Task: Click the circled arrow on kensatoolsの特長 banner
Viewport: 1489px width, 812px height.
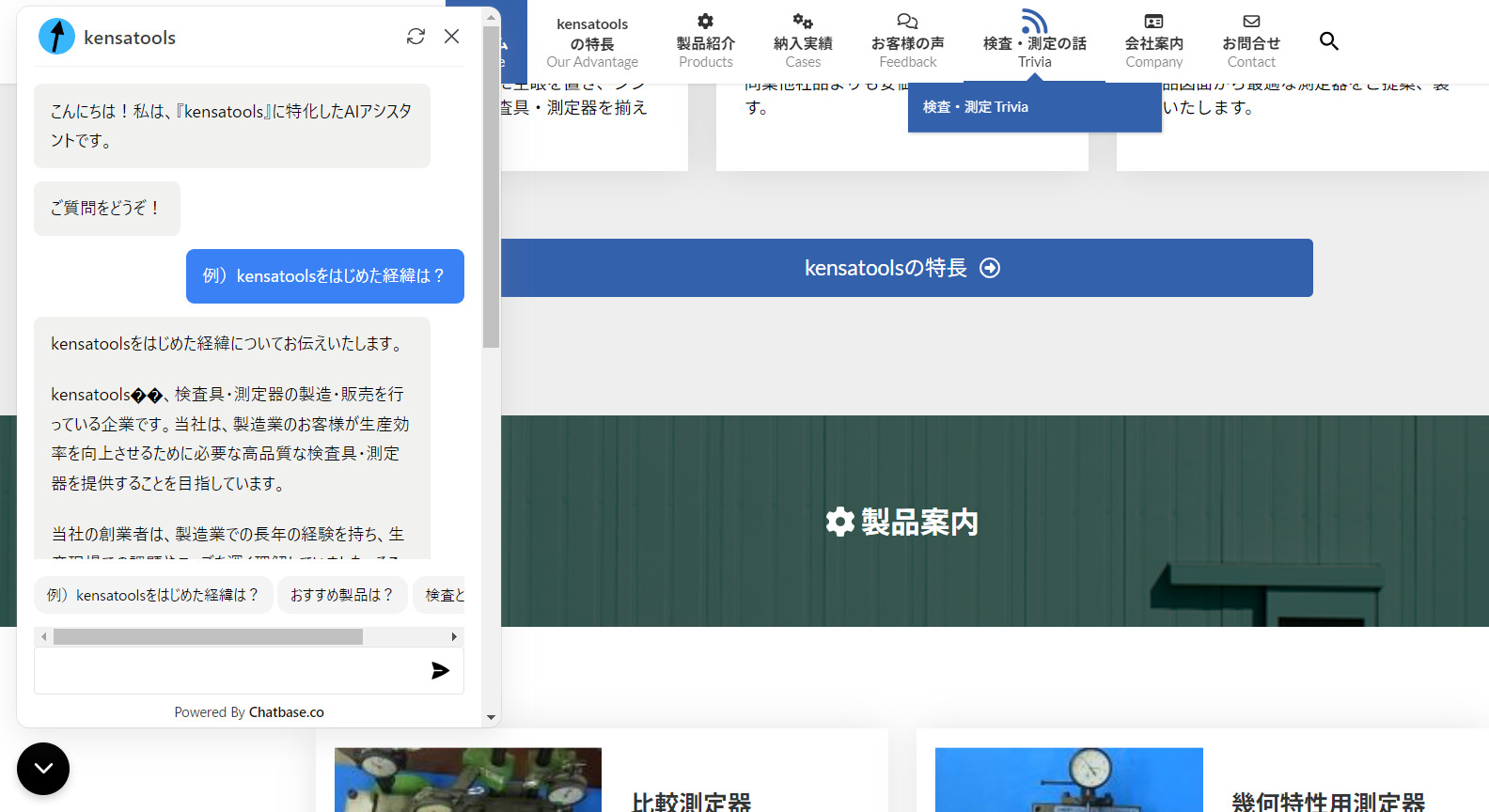Action: pos(990,268)
